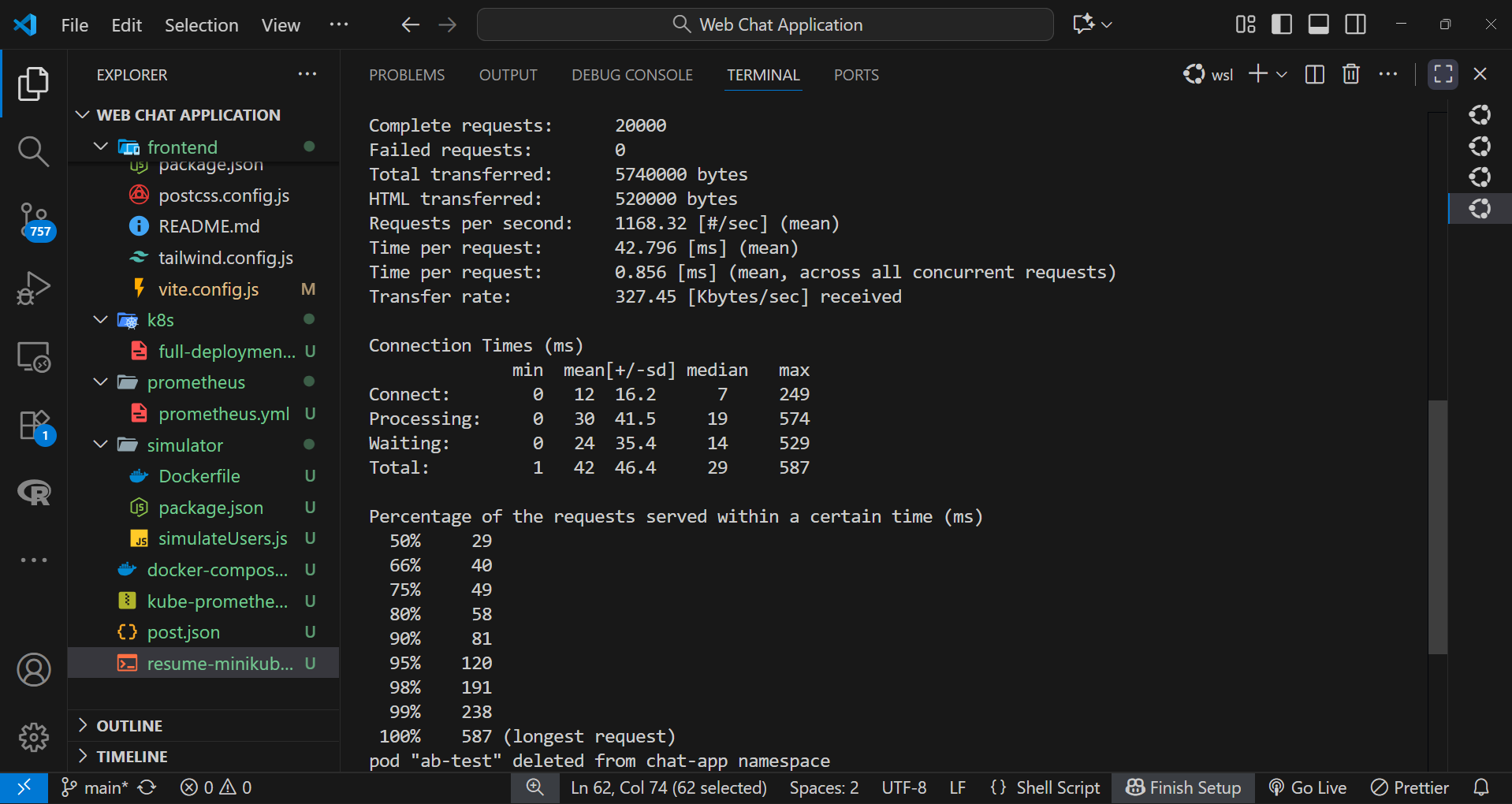Kill the terminal with trash icon
Screen dimensions: 1512x804
[1351, 74]
